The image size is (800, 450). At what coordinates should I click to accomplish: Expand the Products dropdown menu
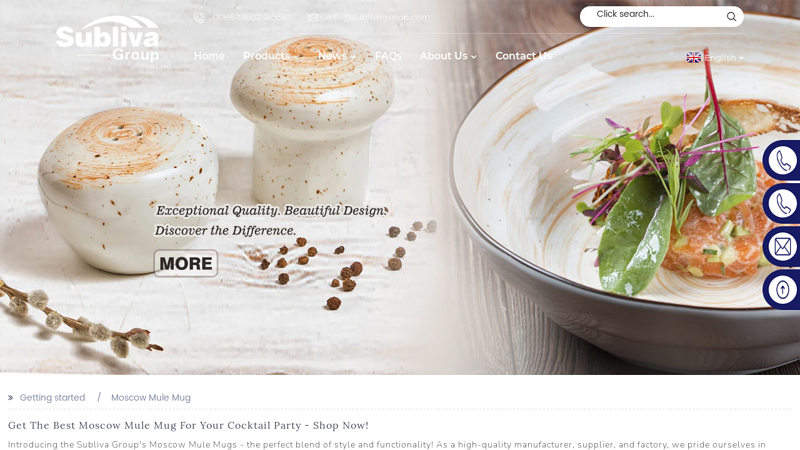point(271,56)
